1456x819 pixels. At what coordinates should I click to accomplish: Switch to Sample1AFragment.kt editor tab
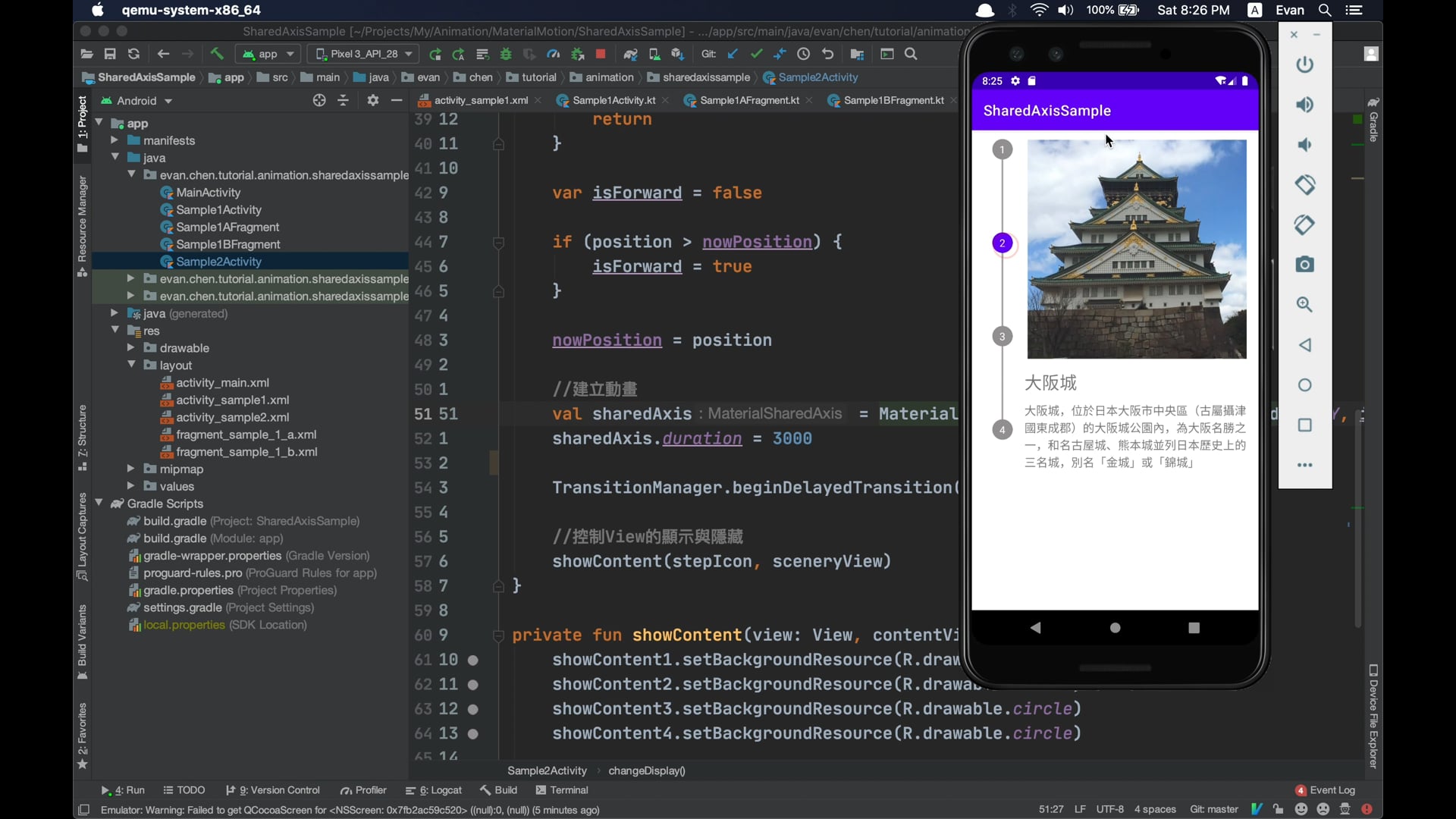[x=748, y=100]
